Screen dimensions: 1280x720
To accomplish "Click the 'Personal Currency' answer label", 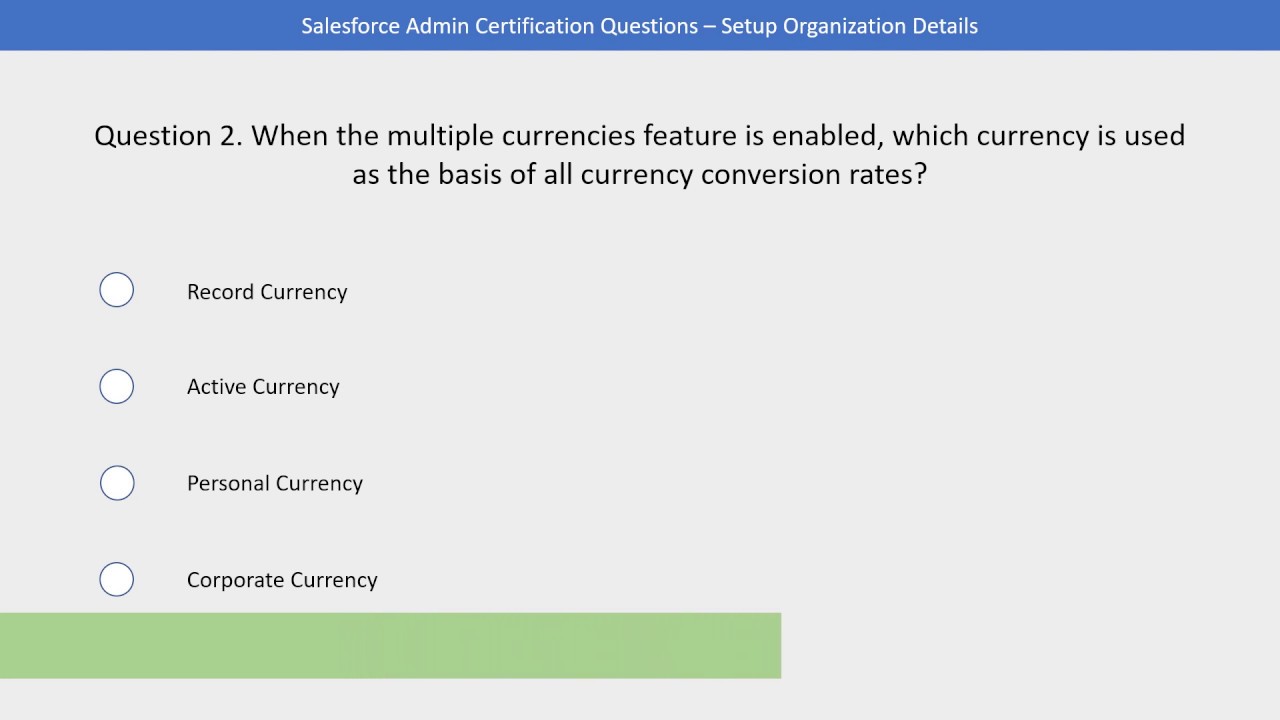I will coord(274,483).
